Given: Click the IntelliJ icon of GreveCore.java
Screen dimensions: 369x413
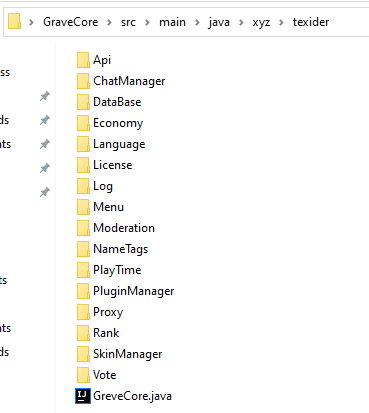Looking at the screenshot, I should 83,396.
